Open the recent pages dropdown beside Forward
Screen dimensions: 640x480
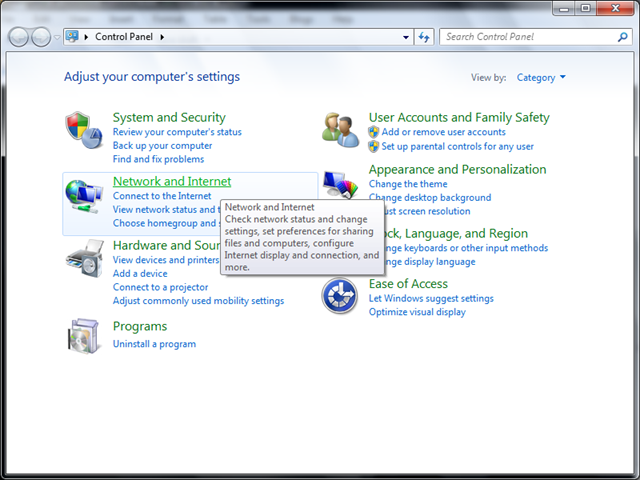(57, 37)
